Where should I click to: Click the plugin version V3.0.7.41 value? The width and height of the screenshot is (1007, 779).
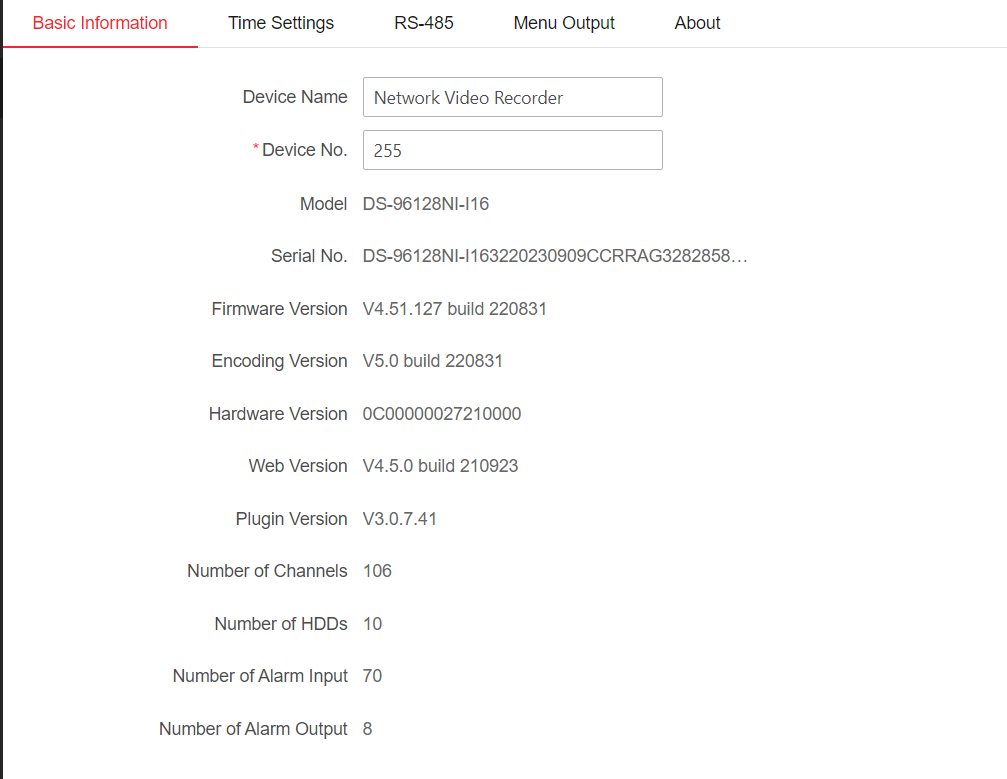(x=400, y=519)
